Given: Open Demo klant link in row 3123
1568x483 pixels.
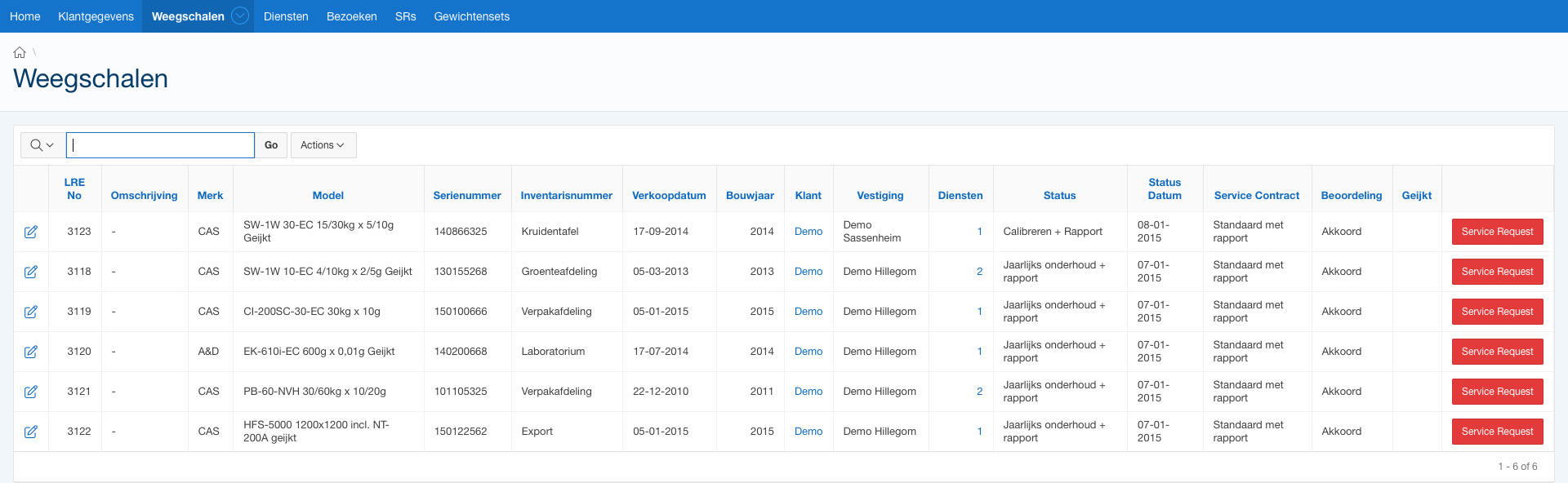Looking at the screenshot, I should click(808, 232).
